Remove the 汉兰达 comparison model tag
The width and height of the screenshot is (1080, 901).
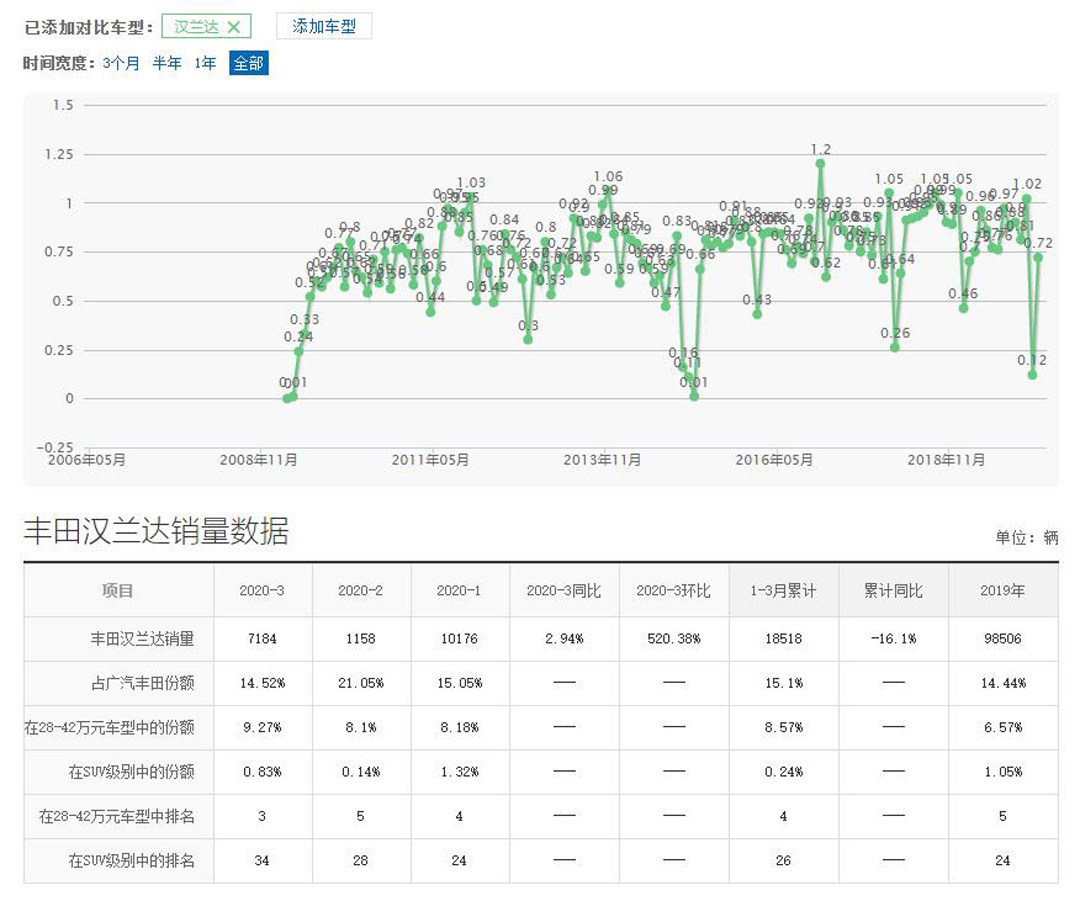click(233, 27)
